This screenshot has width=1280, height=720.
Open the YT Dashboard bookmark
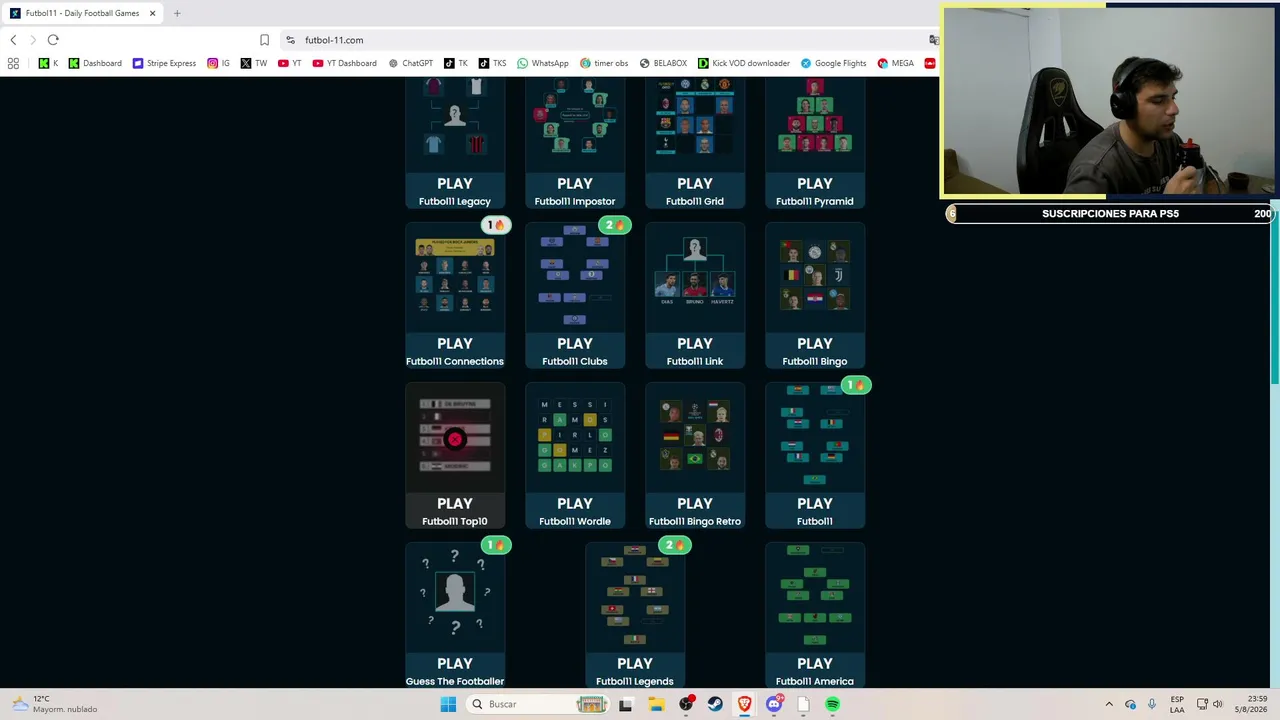click(x=345, y=63)
